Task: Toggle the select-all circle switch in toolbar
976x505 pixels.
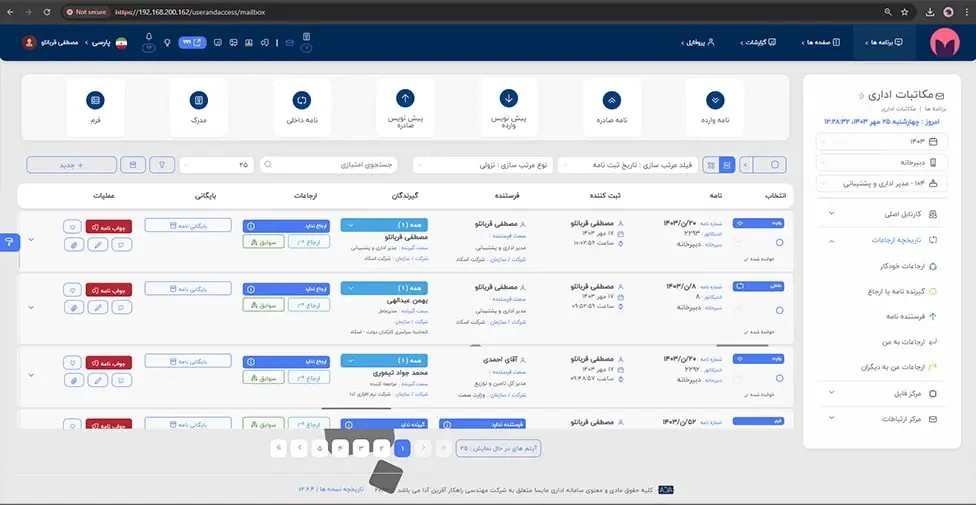Action: coord(776,165)
